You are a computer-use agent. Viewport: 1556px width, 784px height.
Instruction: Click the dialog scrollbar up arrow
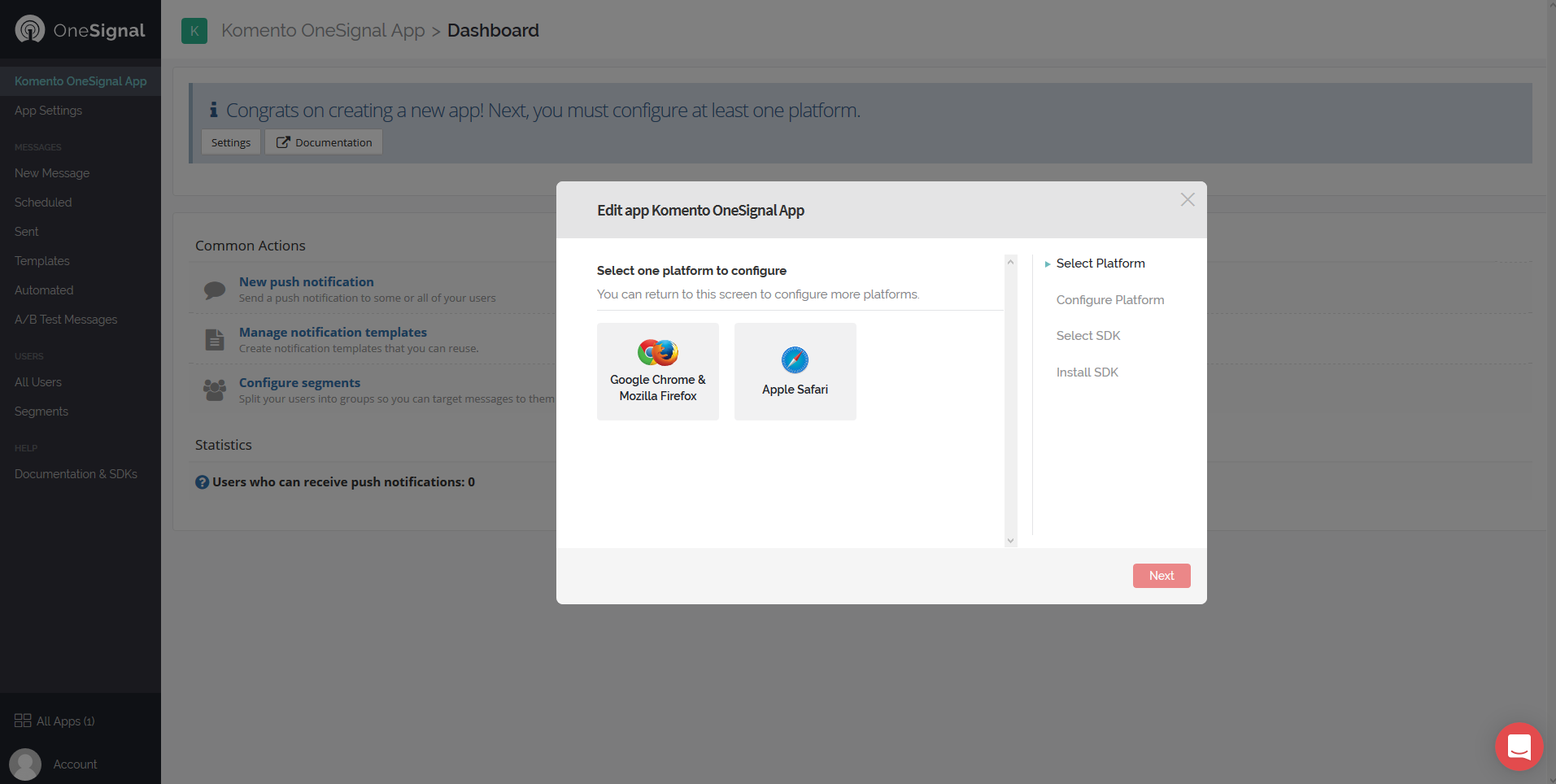point(1011,262)
